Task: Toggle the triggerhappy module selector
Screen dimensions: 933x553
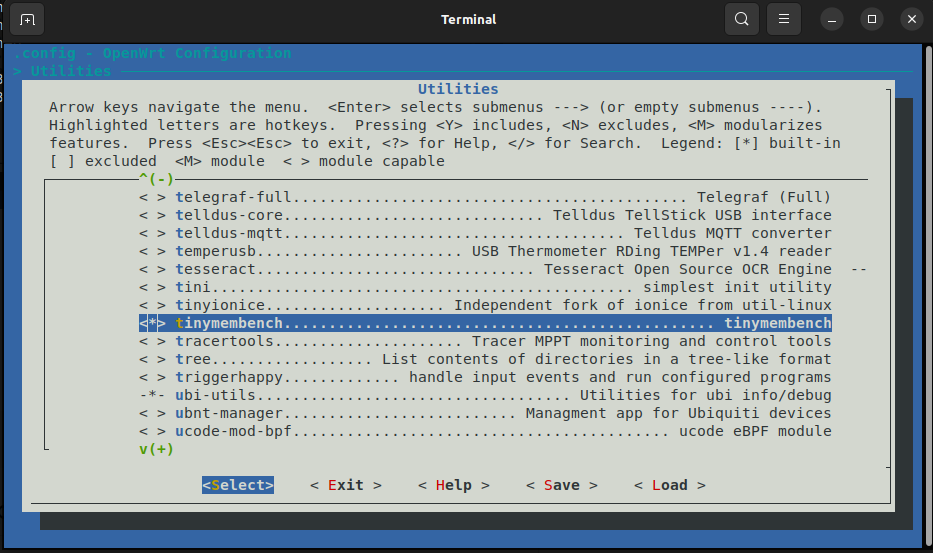Action: pyautogui.click(x=152, y=377)
